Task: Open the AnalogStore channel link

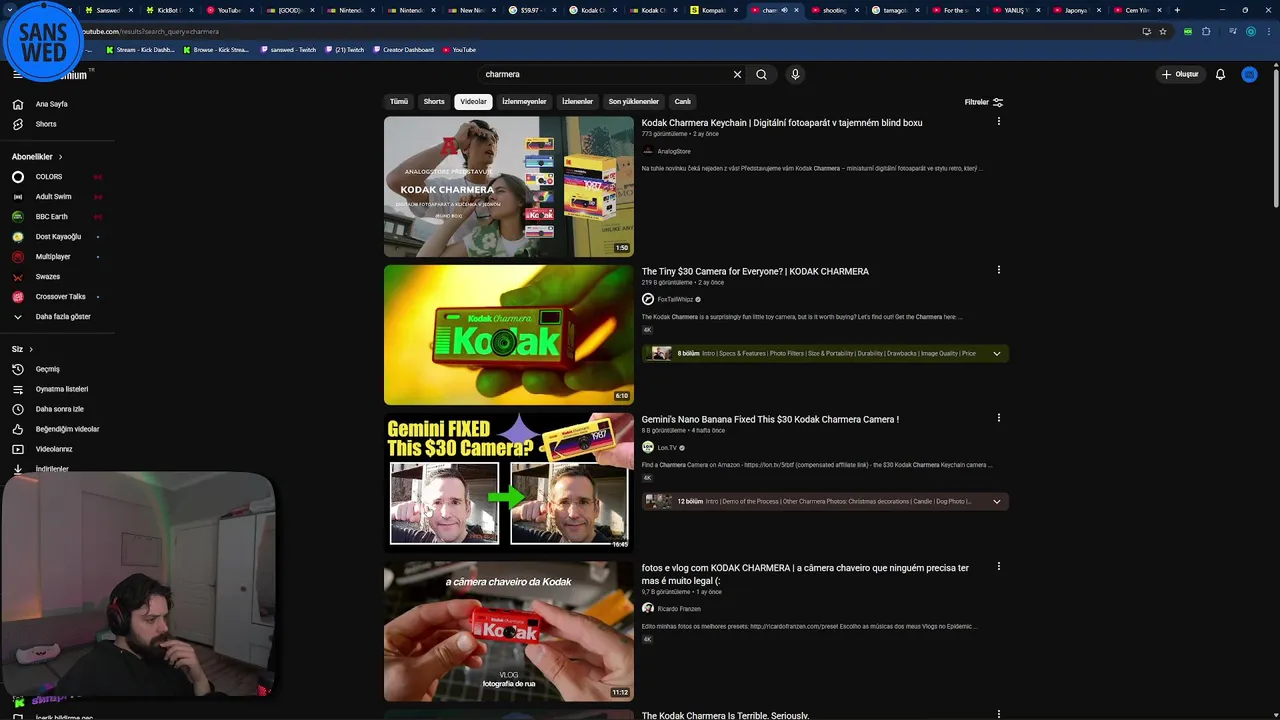Action: point(674,152)
